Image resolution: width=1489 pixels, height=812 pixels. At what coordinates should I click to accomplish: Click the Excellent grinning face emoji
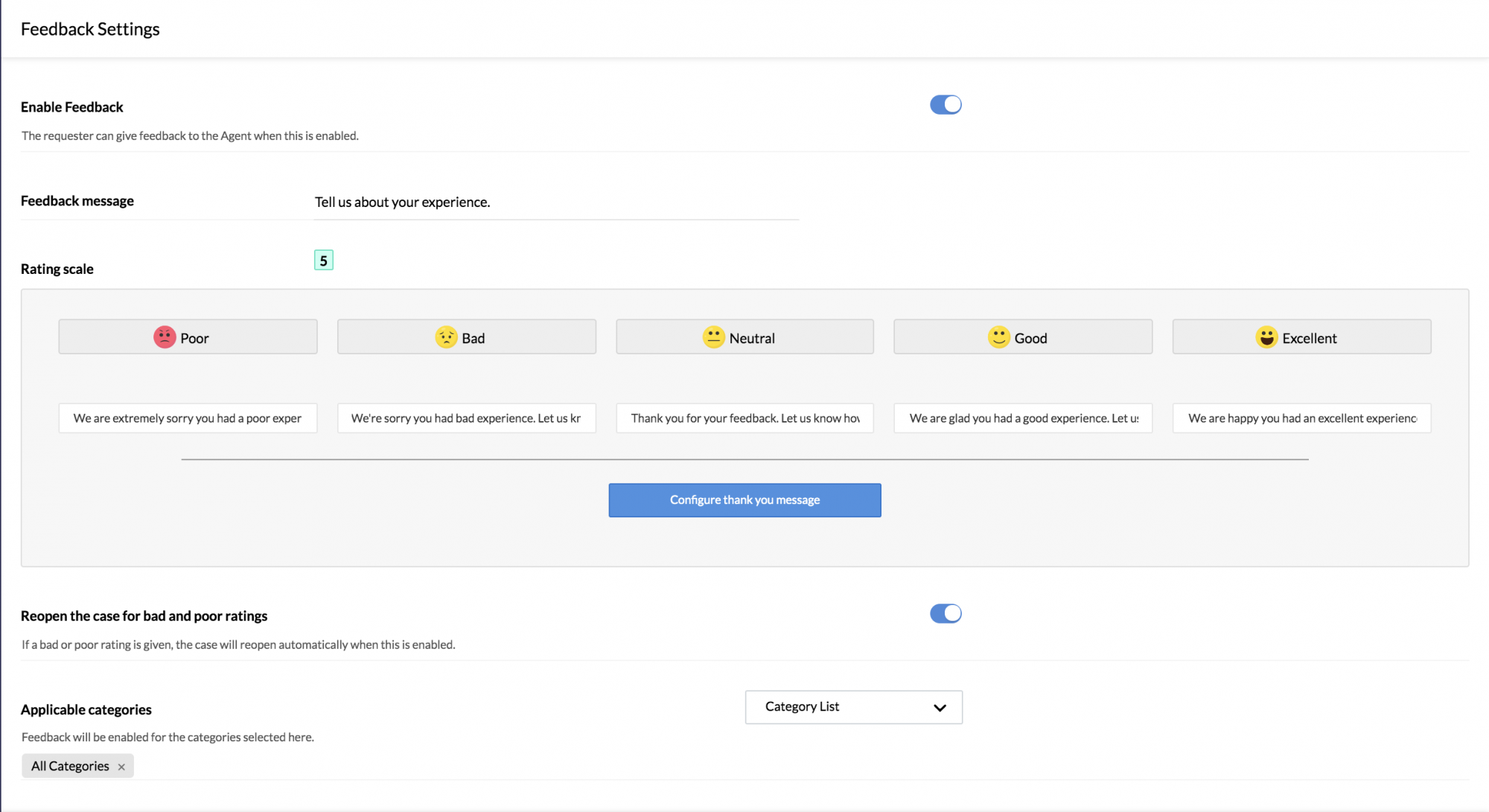(x=1266, y=337)
